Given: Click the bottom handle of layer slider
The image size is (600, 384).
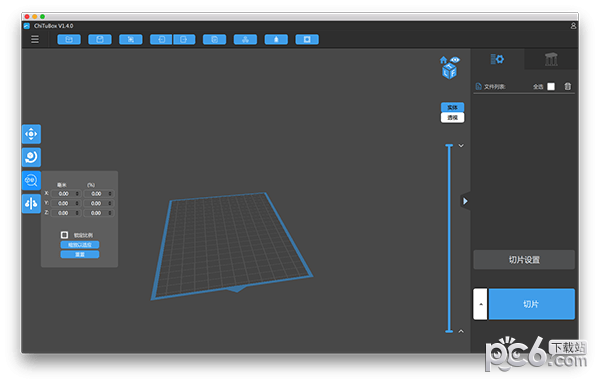Looking at the screenshot, I should pyautogui.click(x=449, y=331).
